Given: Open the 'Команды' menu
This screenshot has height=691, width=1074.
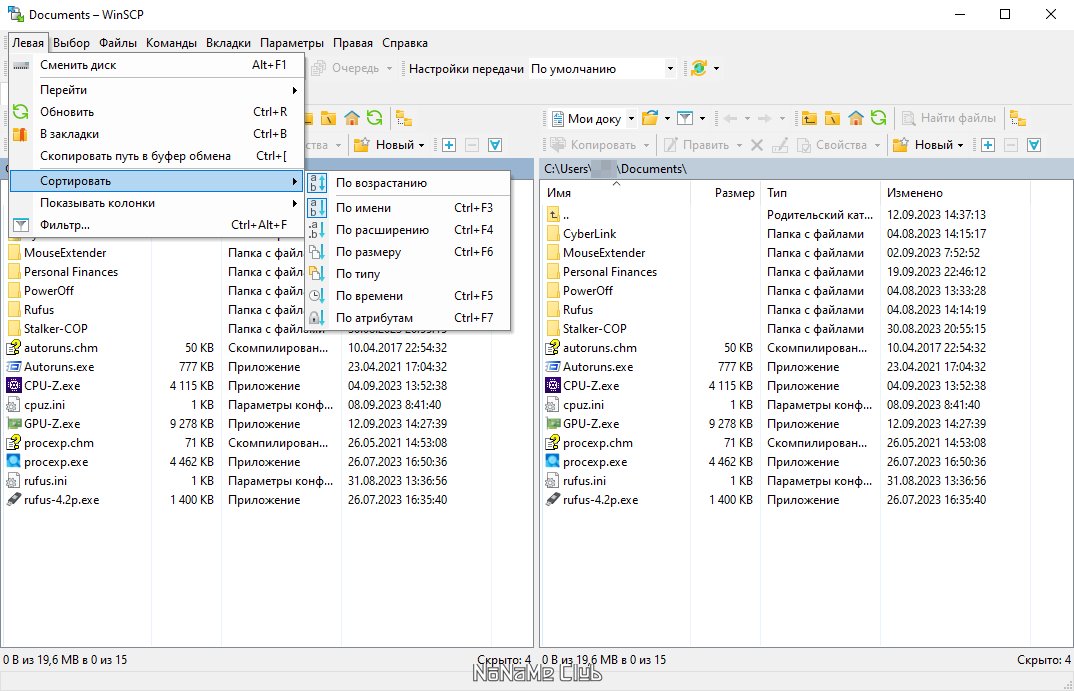Looking at the screenshot, I should [x=171, y=43].
